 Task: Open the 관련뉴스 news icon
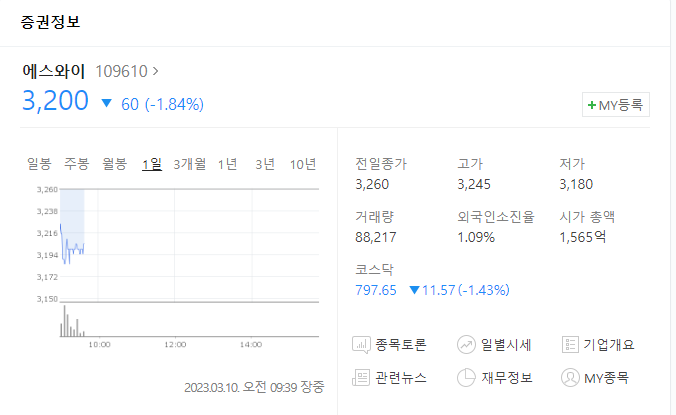click(x=361, y=378)
